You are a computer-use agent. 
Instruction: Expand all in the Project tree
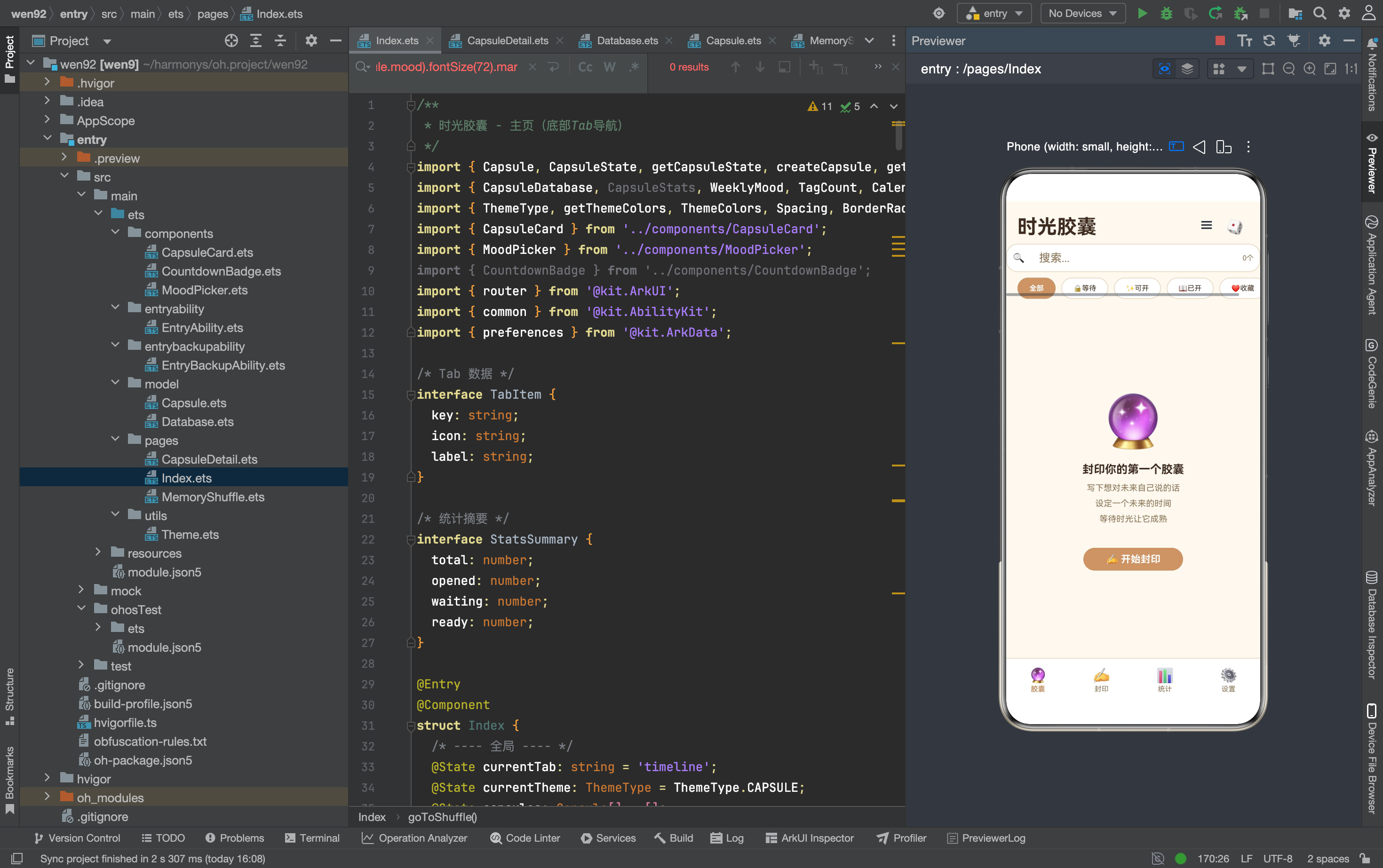coord(255,40)
